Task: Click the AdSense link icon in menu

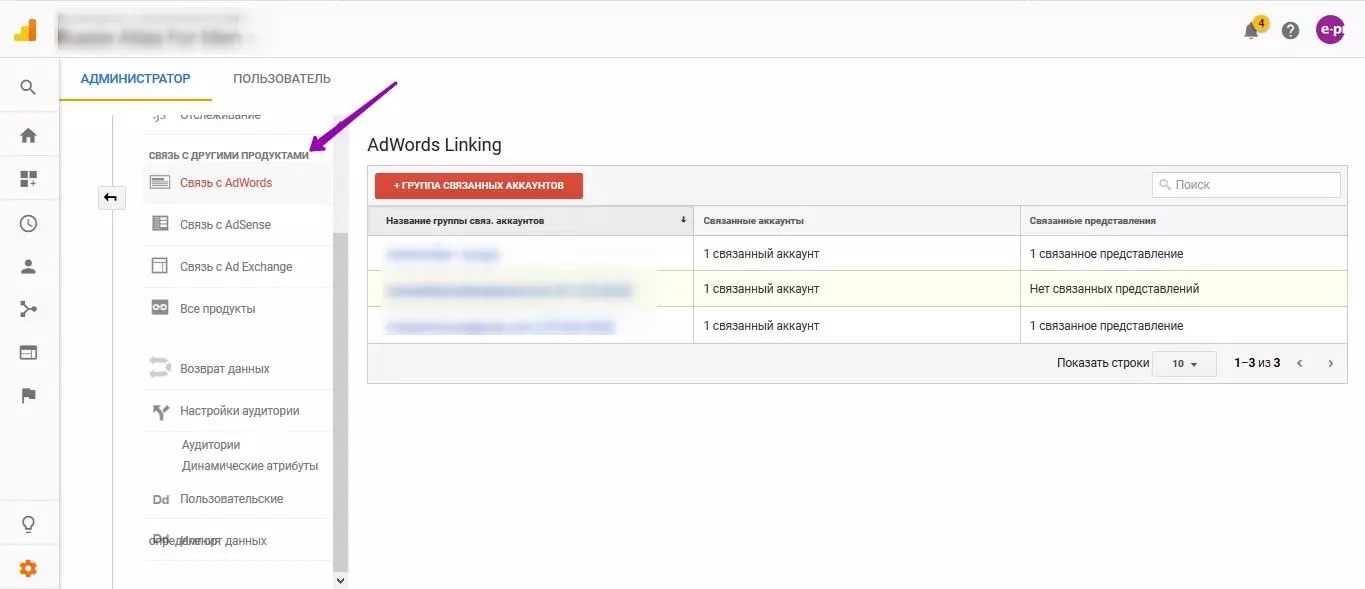Action: tap(160, 224)
